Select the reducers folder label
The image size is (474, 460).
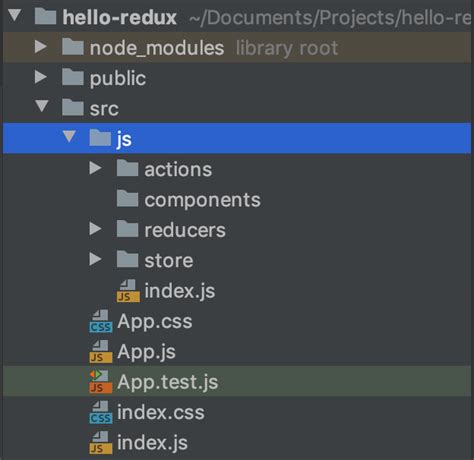pyautogui.click(x=185, y=230)
